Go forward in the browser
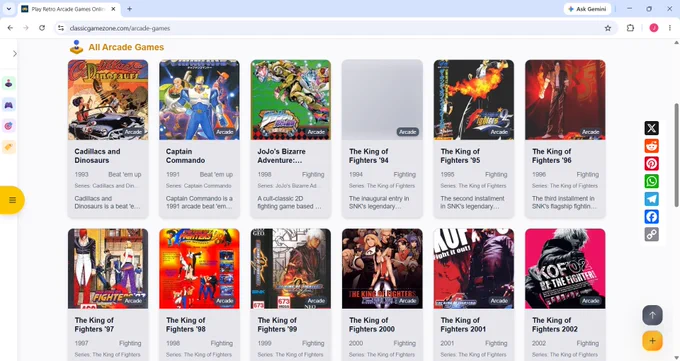Viewport: 680px width, 361px height. (x=26, y=28)
